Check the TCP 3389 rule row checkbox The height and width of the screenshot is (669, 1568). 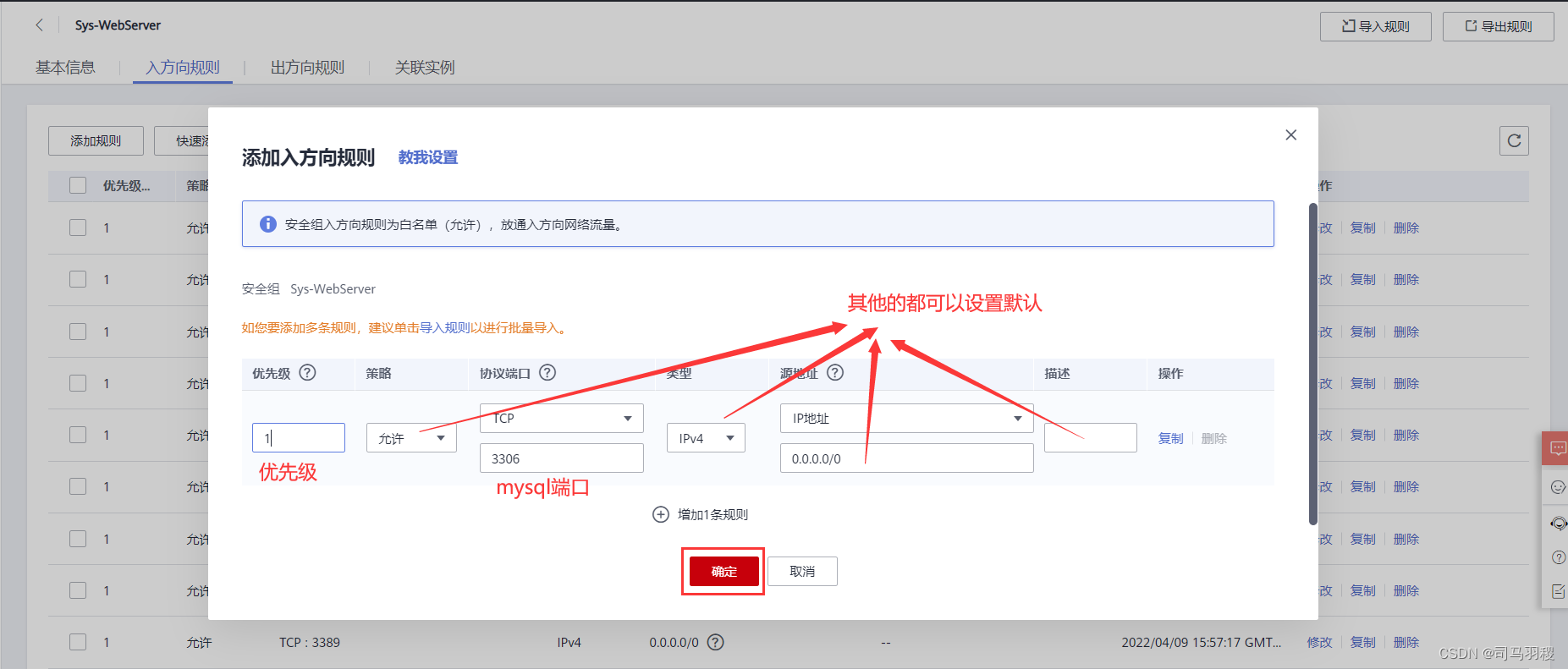pos(78,642)
